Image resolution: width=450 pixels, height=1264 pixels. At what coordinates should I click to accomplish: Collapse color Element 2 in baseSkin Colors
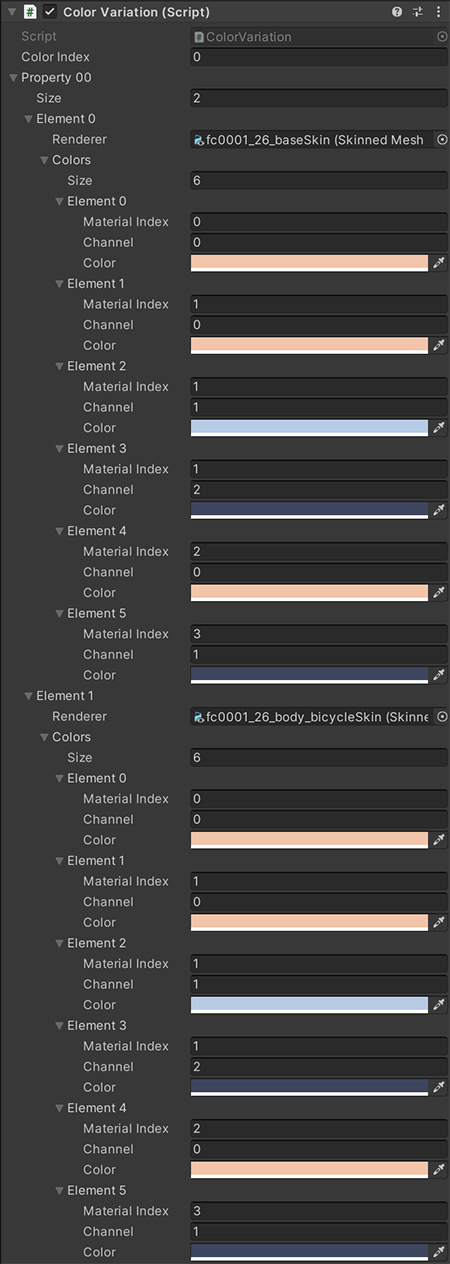59,366
